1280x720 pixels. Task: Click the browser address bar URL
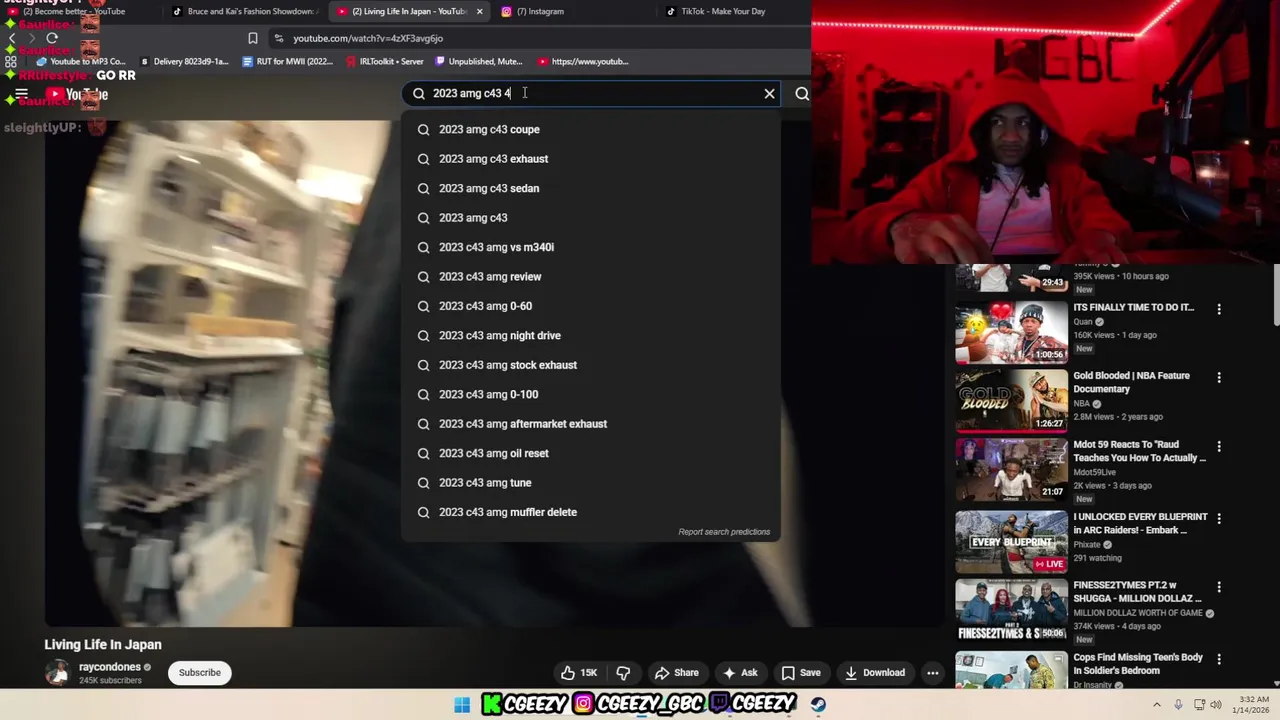point(368,38)
